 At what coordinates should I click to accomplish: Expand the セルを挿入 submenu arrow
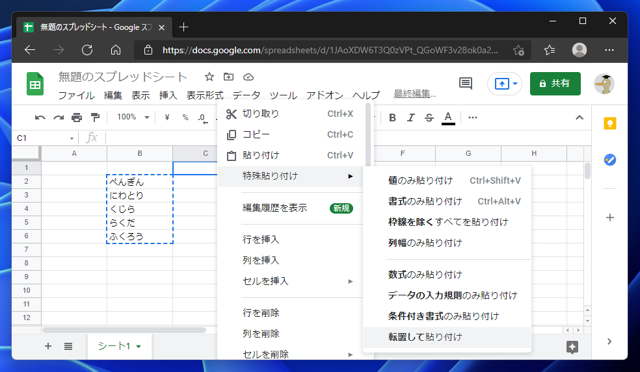coord(350,281)
